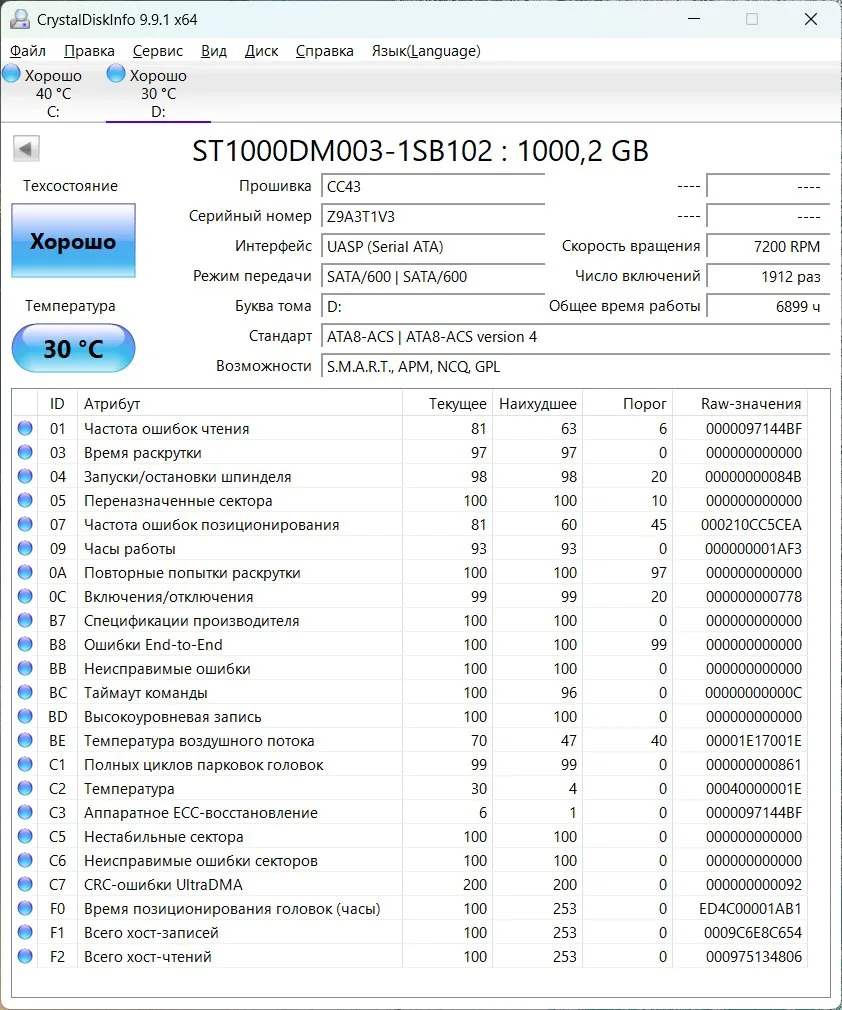This screenshot has width=842, height=1010.
Task: Click the previous disk arrow button
Action: point(26,149)
